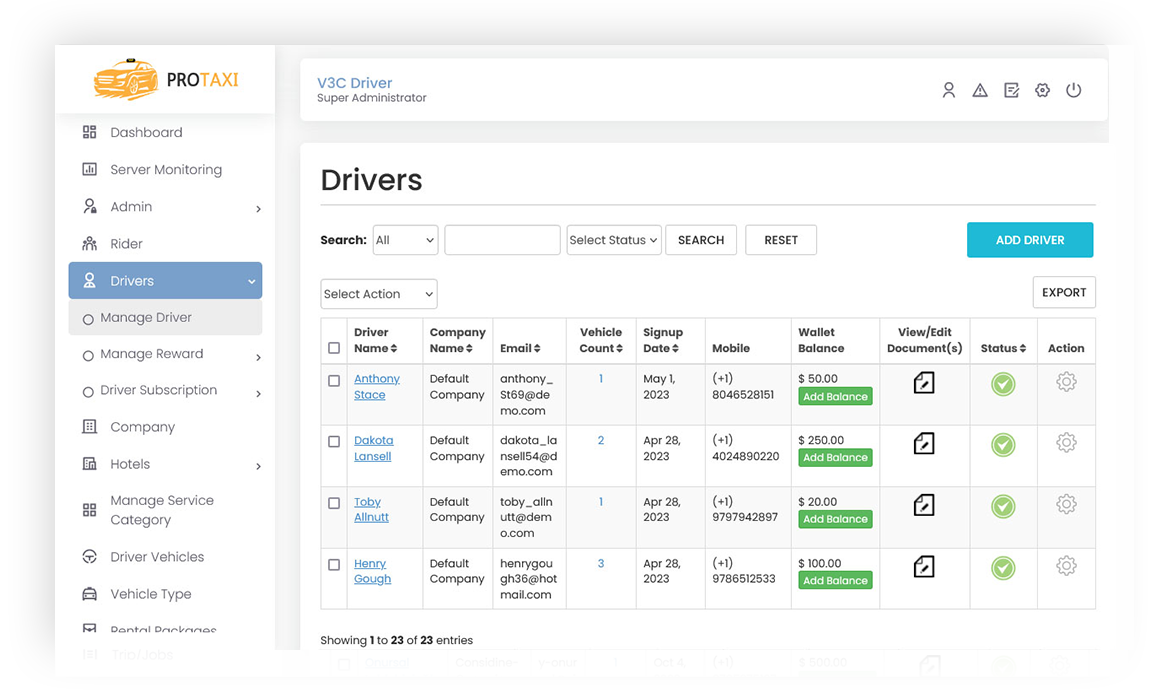Click Henry Gough's green status checkmark
1151x698 pixels.
[1003, 568]
